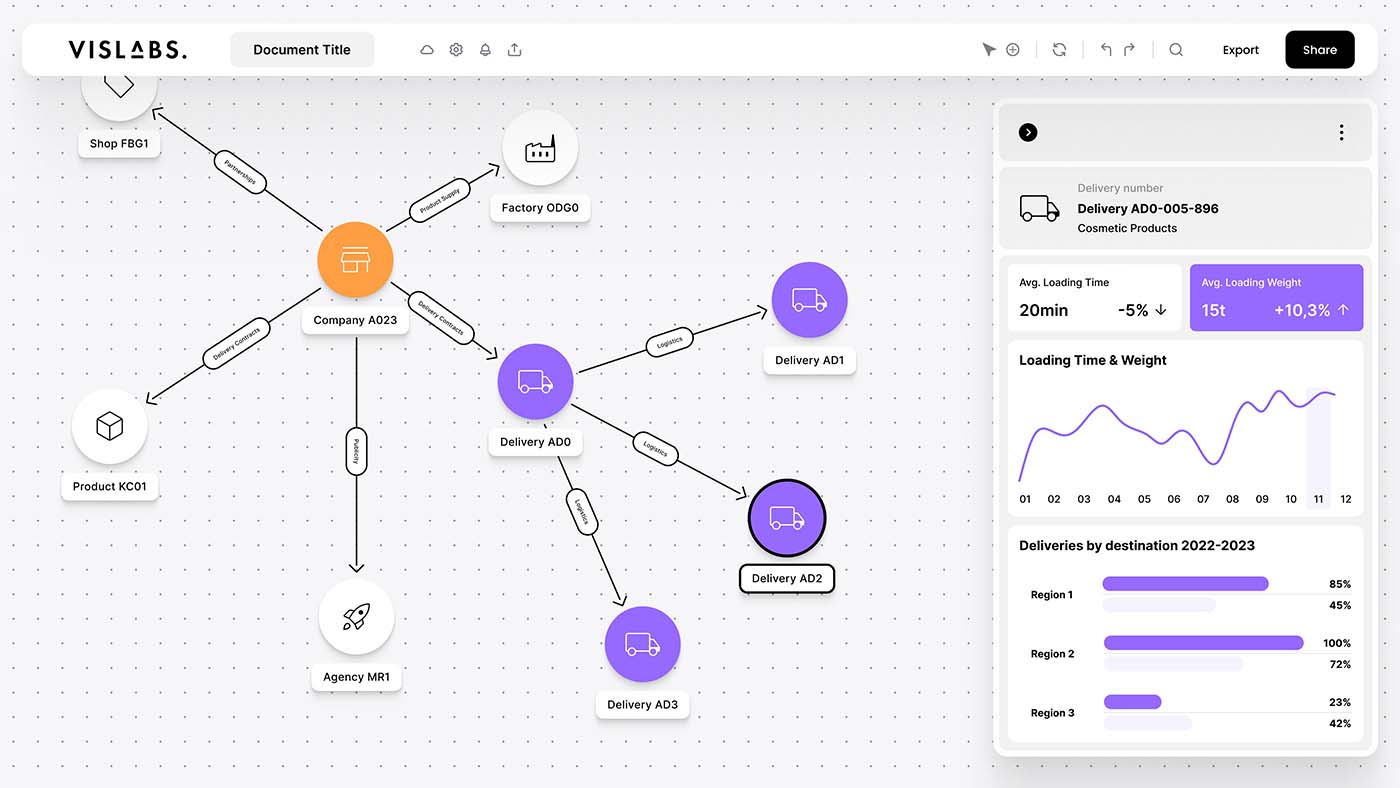Click the Factory ODG0 label
The image size is (1400, 788).
point(540,208)
